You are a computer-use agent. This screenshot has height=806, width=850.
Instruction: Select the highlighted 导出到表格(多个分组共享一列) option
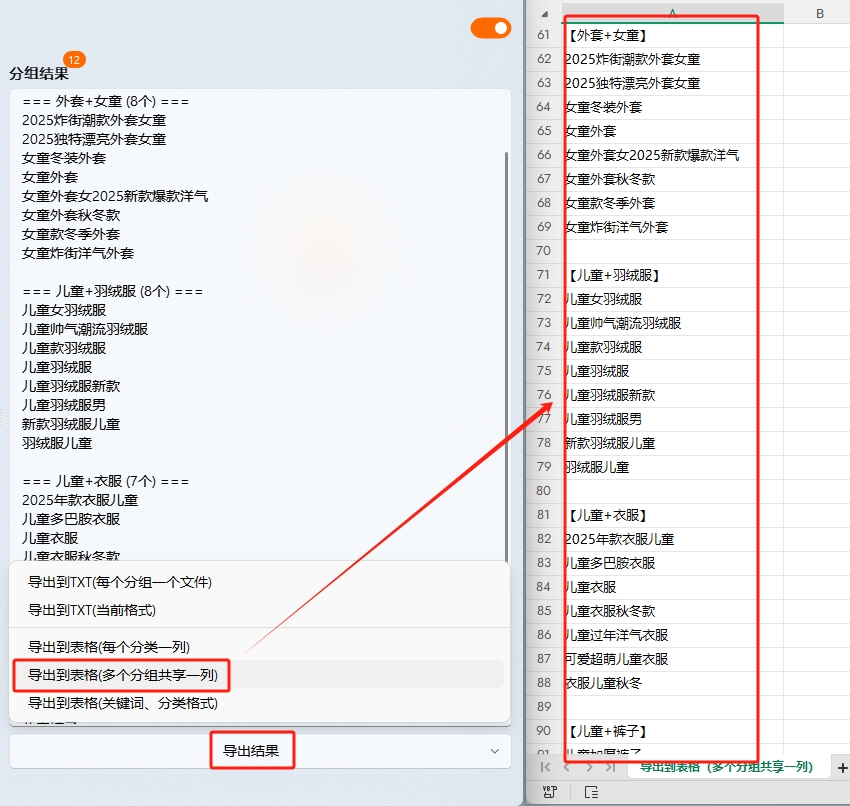[x=120, y=676]
